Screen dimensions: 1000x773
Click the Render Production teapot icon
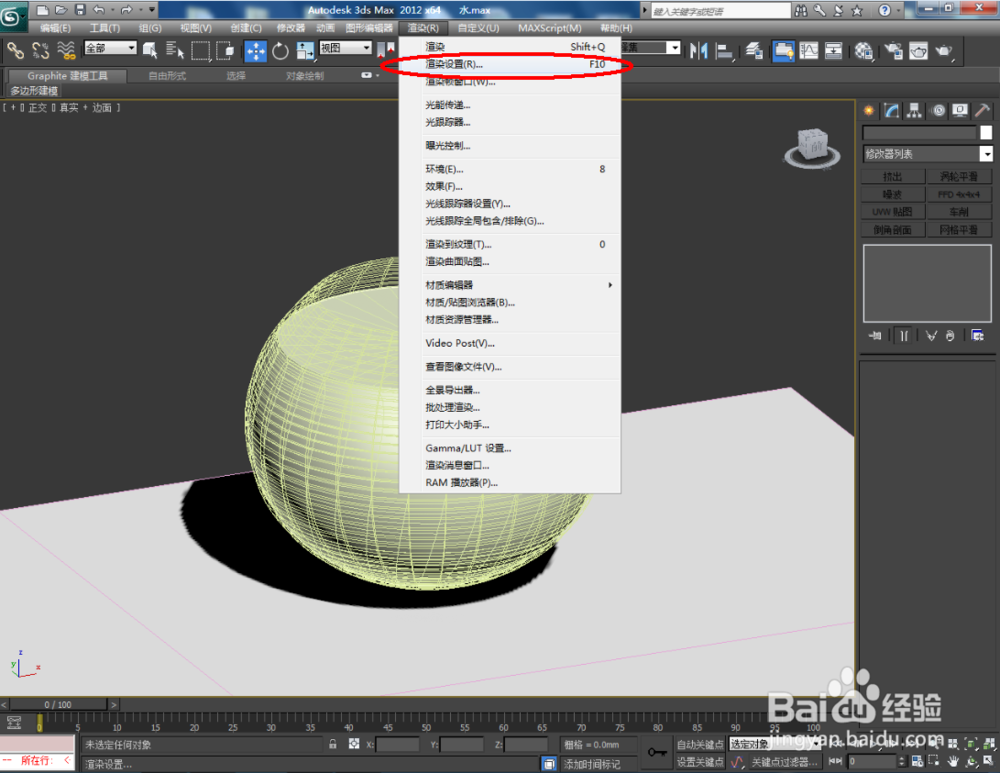[x=943, y=50]
